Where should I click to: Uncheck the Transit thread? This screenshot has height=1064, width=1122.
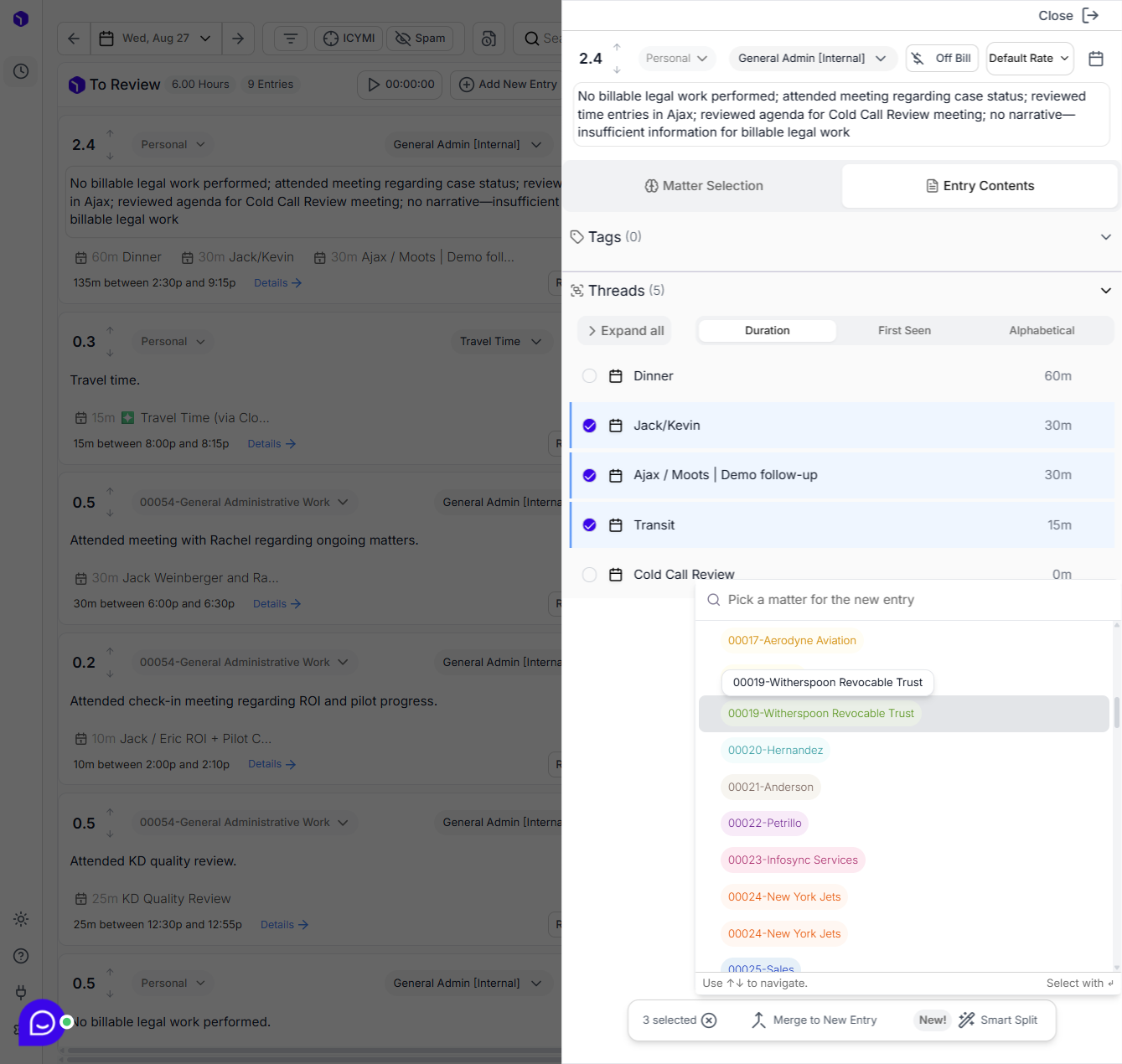click(x=590, y=525)
